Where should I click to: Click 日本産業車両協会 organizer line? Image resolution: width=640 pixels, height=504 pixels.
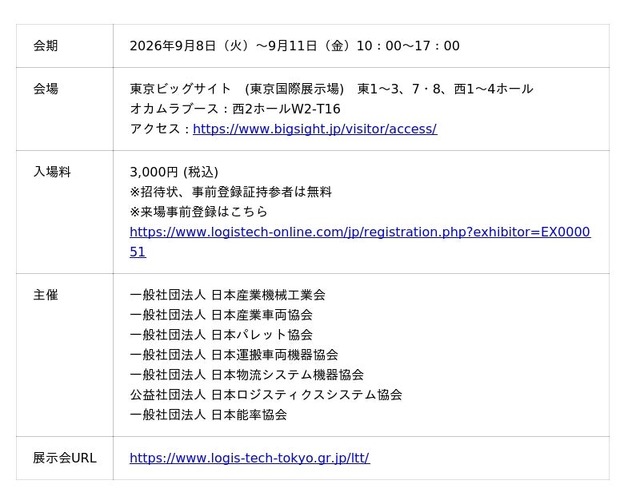[221, 315]
